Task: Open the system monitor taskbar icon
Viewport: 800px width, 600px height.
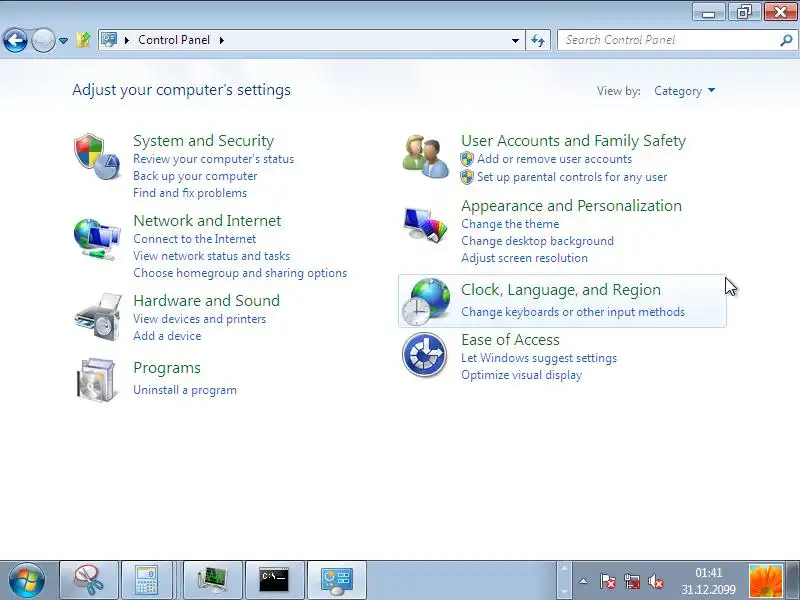Action: pyautogui.click(x=213, y=580)
